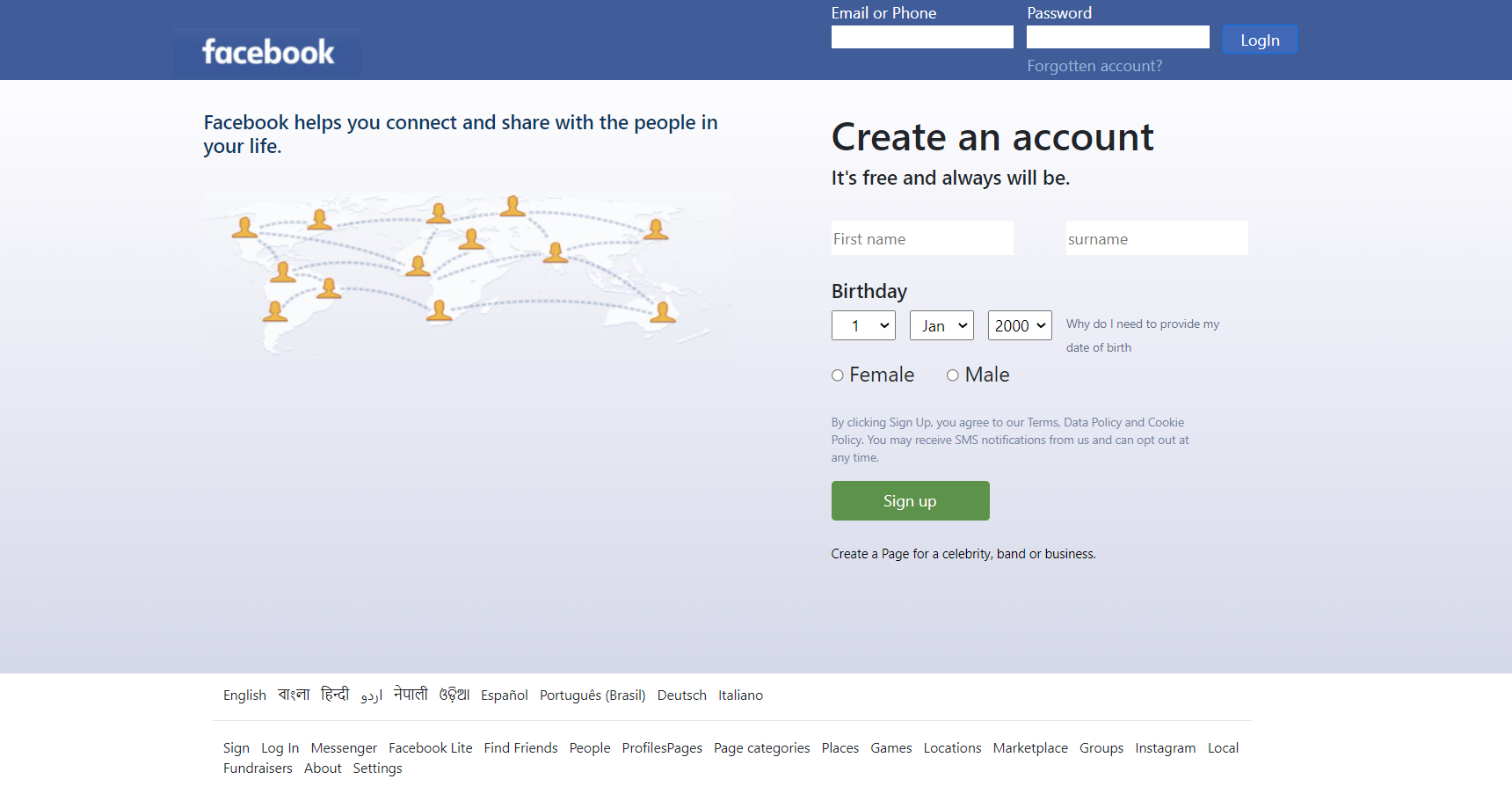Screen dimensions: 1512x801
Task: Open Create a Page for a business
Action: click(963, 553)
